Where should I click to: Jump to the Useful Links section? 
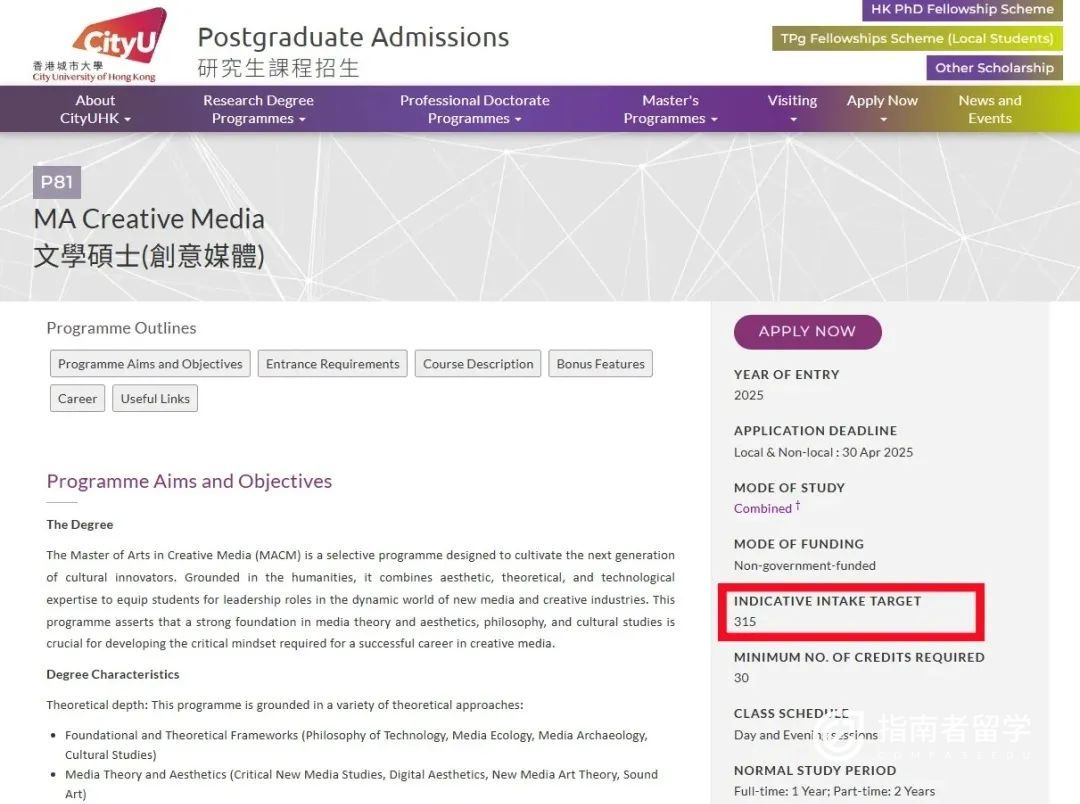click(155, 398)
